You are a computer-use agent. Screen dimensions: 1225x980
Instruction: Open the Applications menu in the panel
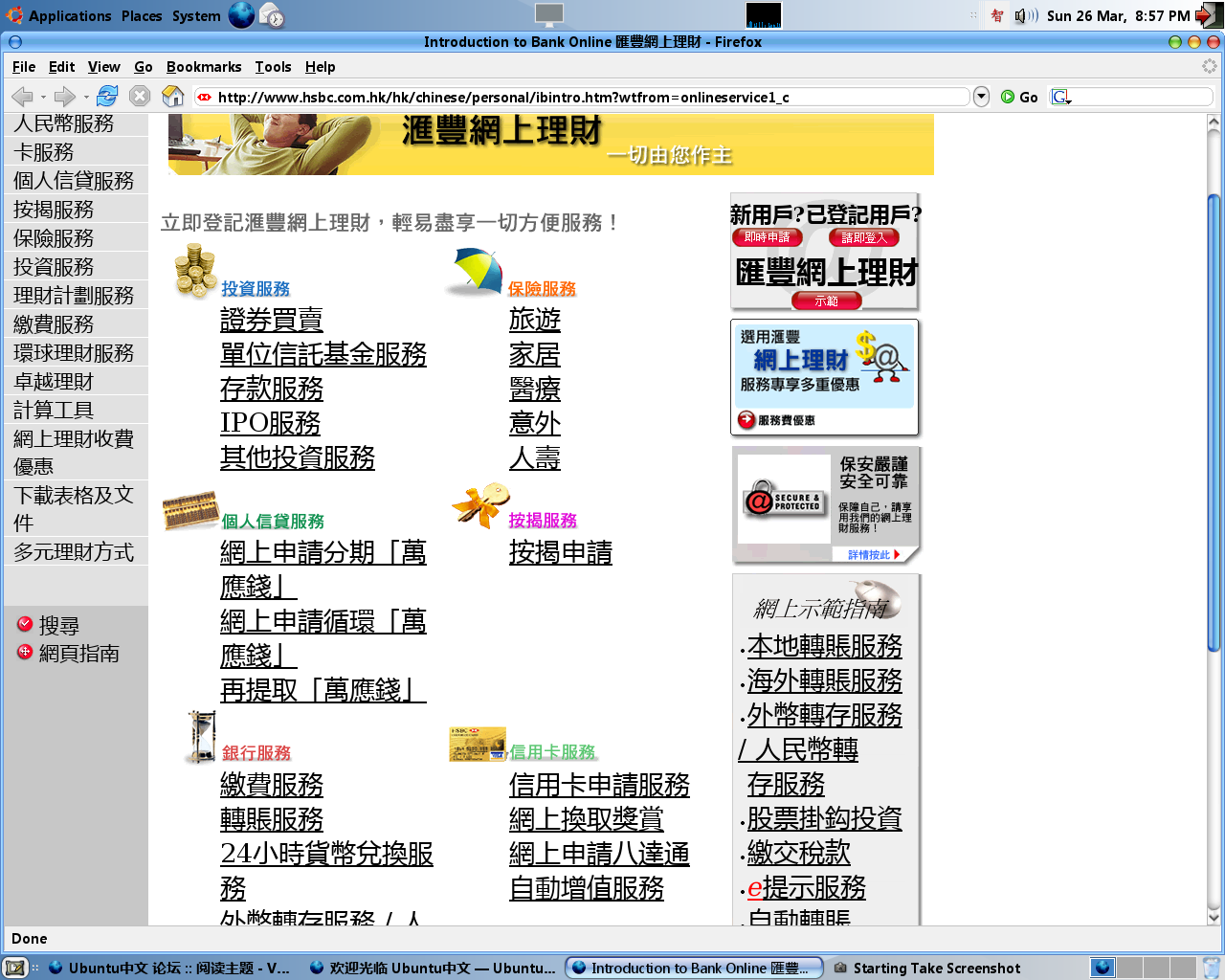pos(59,15)
